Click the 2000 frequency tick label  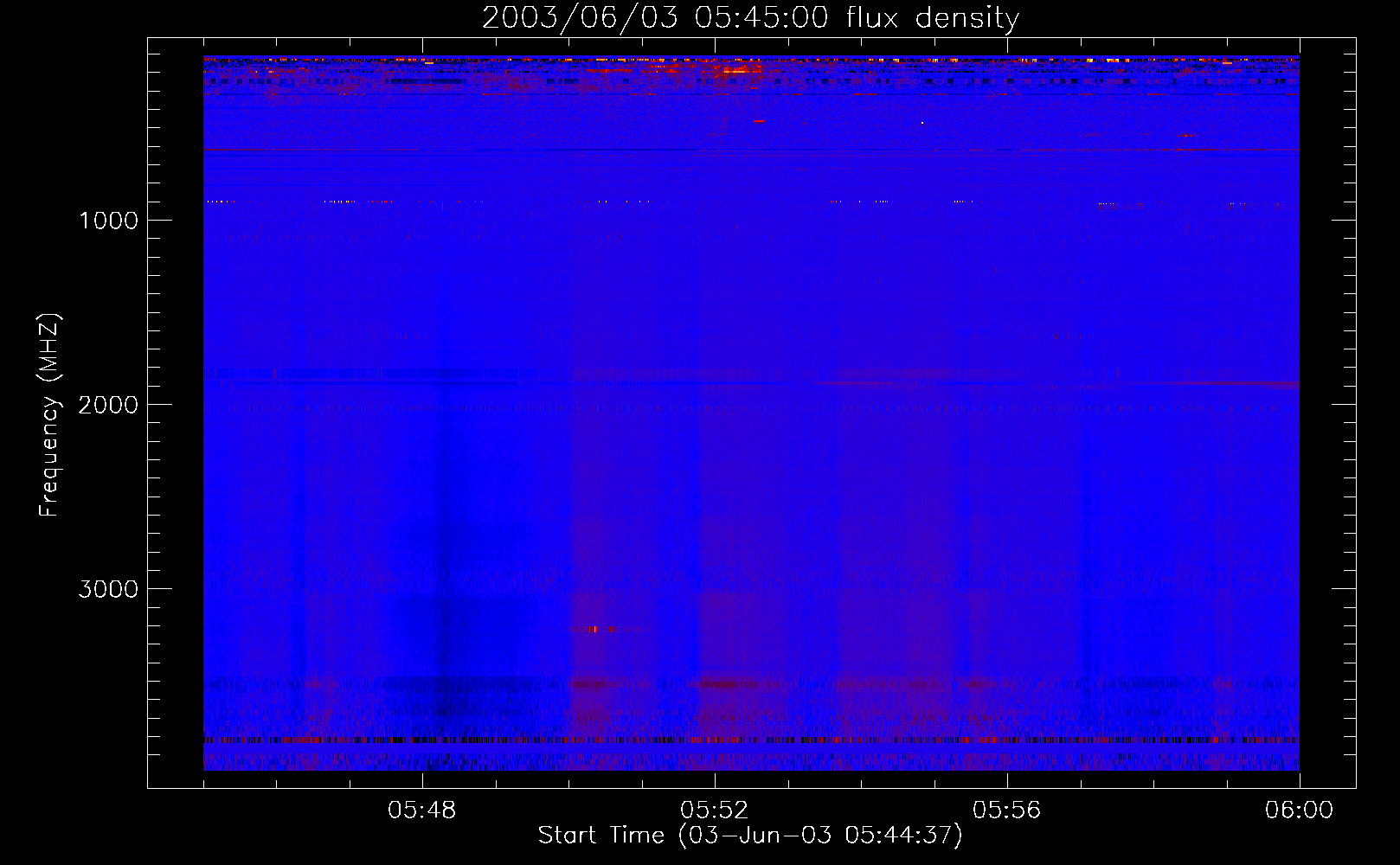click(108, 405)
